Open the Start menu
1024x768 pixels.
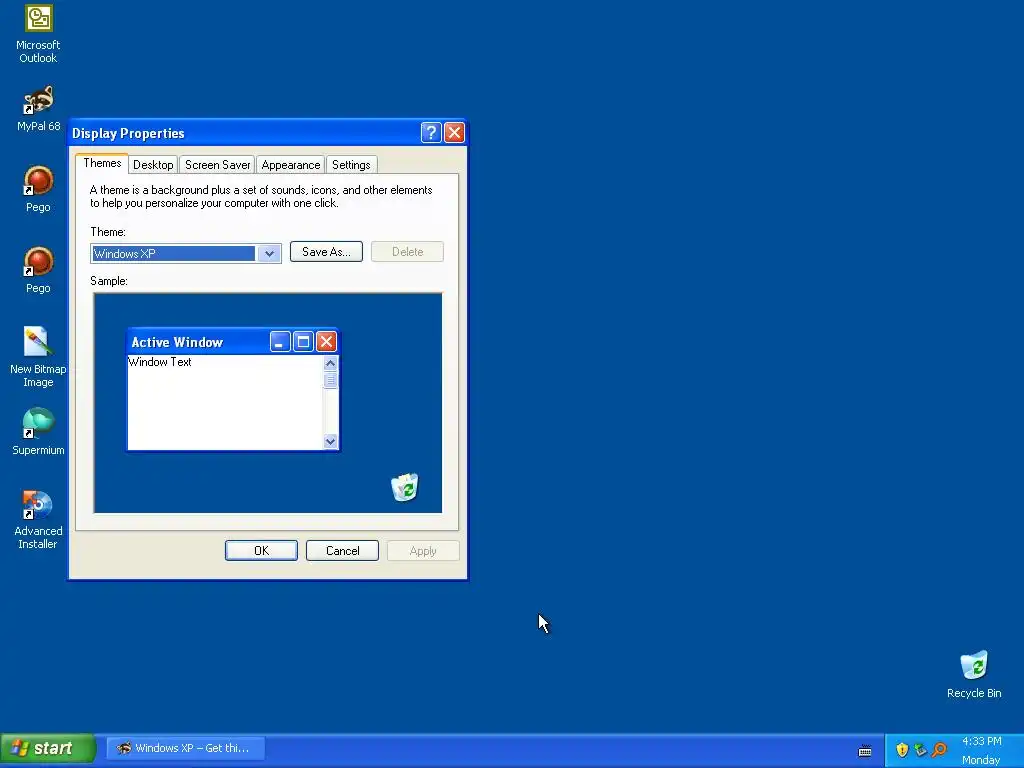[47, 748]
